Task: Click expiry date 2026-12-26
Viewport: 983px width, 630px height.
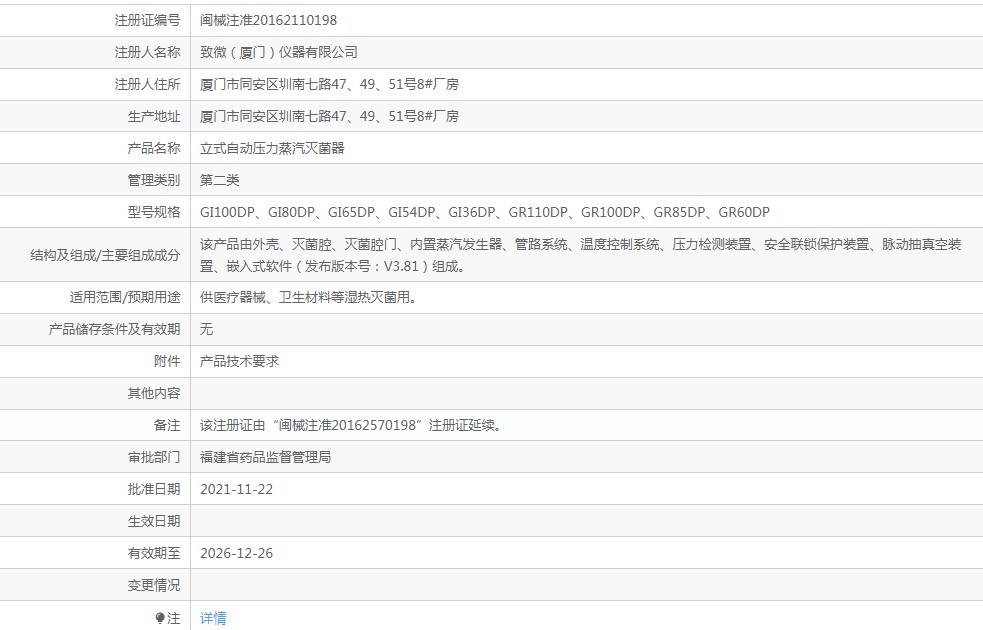Action: click(x=236, y=553)
